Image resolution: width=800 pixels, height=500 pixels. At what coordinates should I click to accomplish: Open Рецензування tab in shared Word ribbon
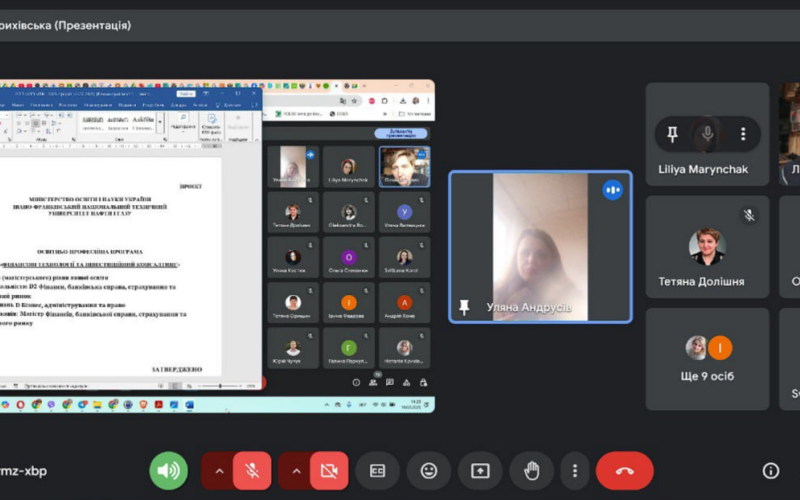point(98,105)
